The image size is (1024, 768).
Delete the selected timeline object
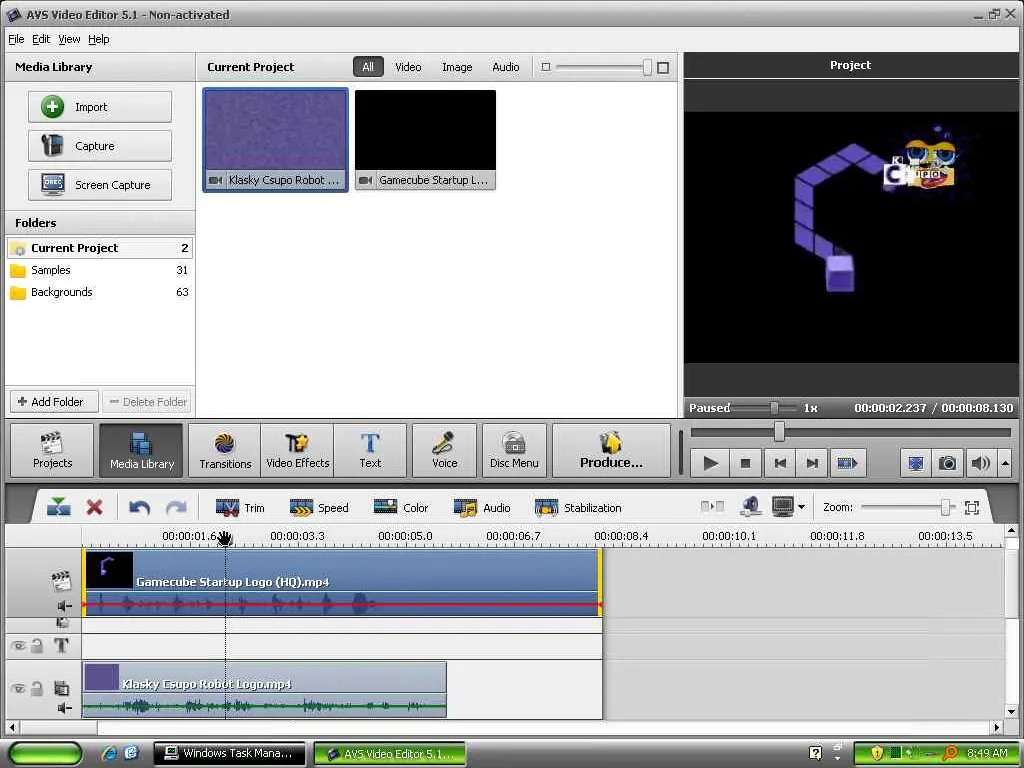95,507
